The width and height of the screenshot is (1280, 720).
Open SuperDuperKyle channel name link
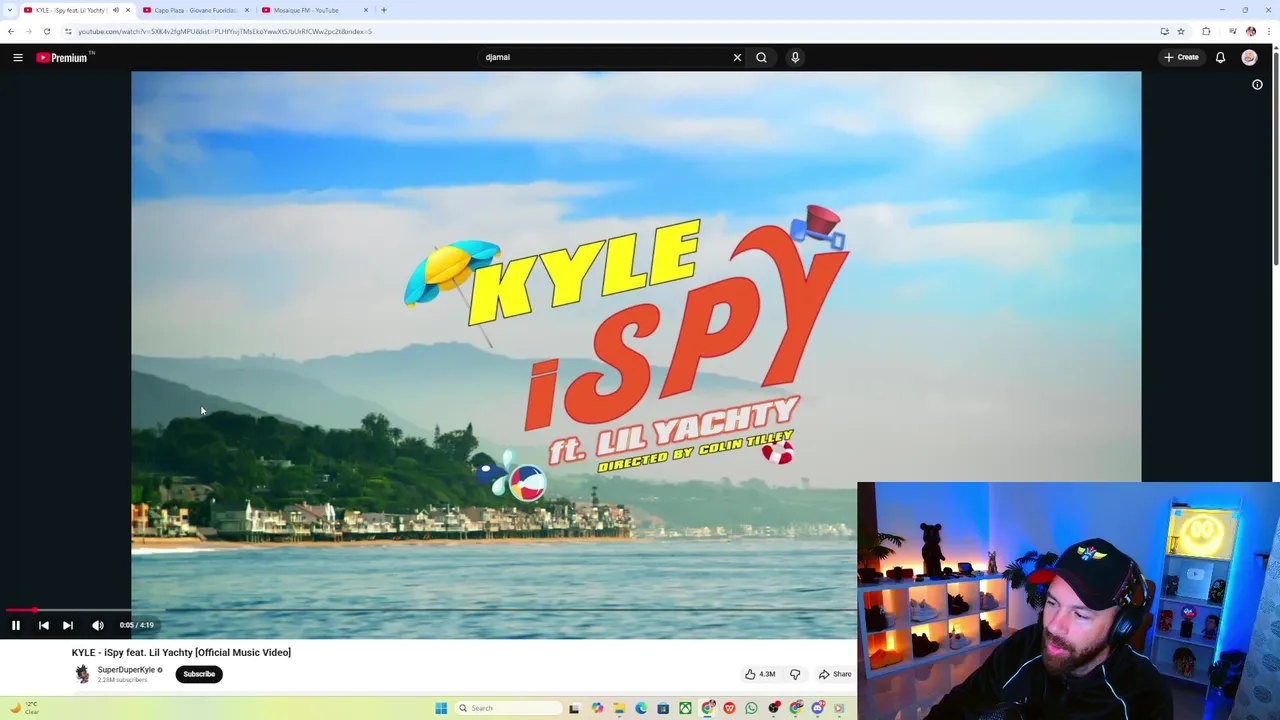[x=126, y=670]
